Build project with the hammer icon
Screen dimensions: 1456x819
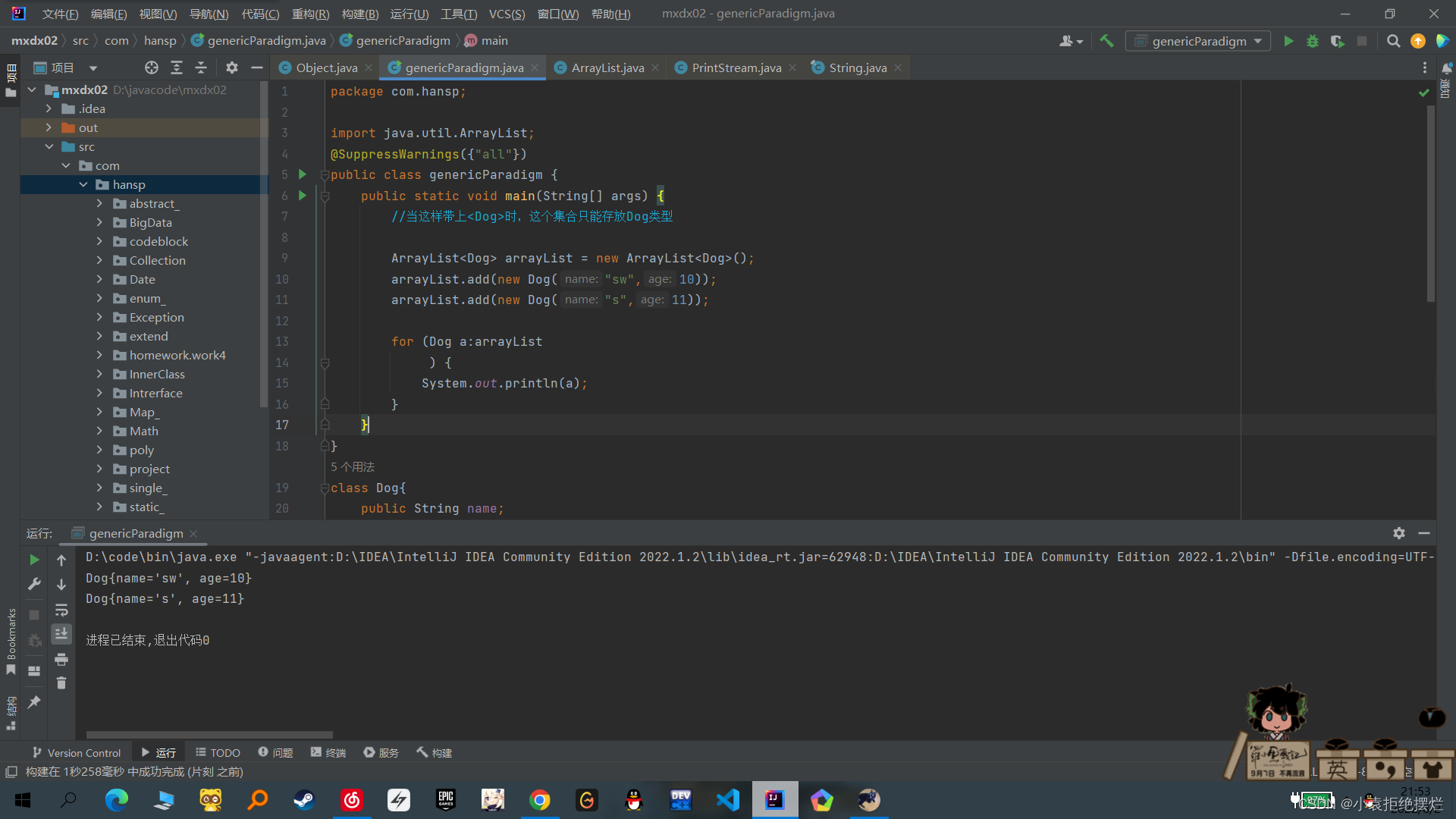click(x=1106, y=41)
